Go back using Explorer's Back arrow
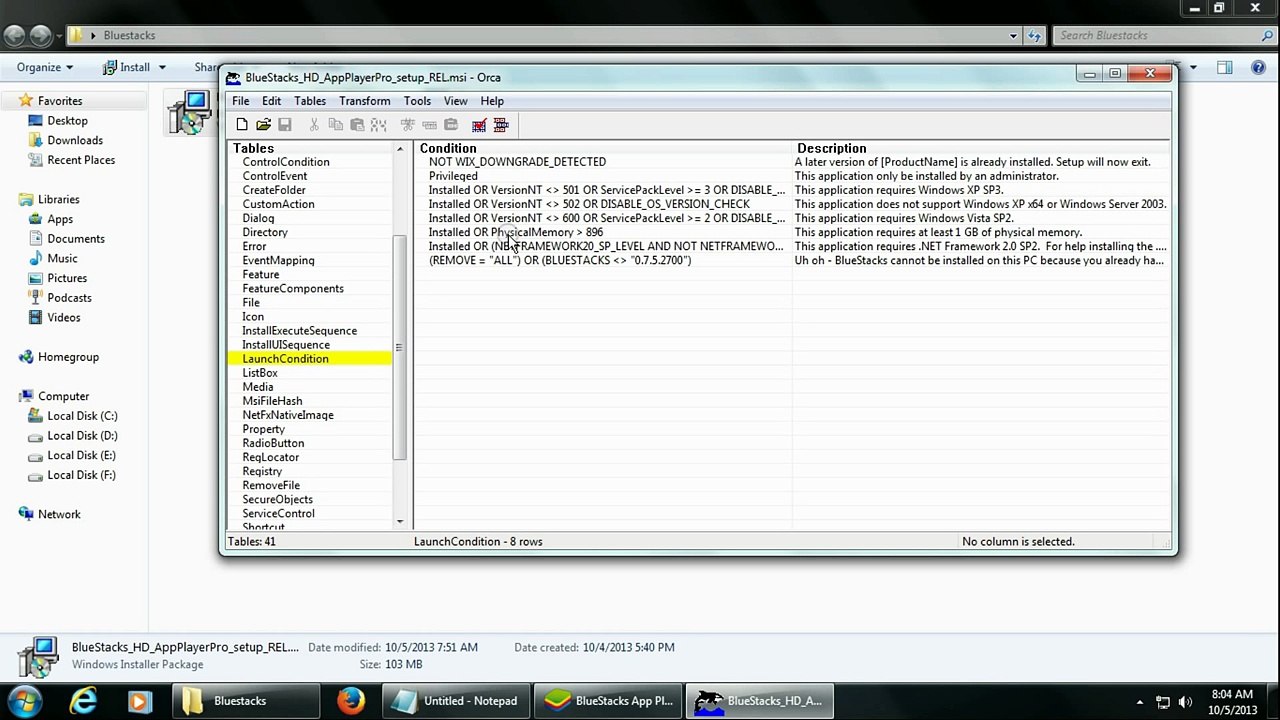 14,35
